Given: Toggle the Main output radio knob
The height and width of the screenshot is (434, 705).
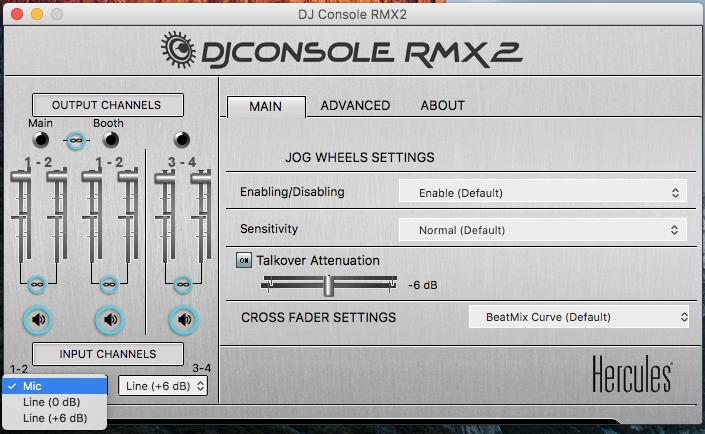Looking at the screenshot, I should click(40, 140).
